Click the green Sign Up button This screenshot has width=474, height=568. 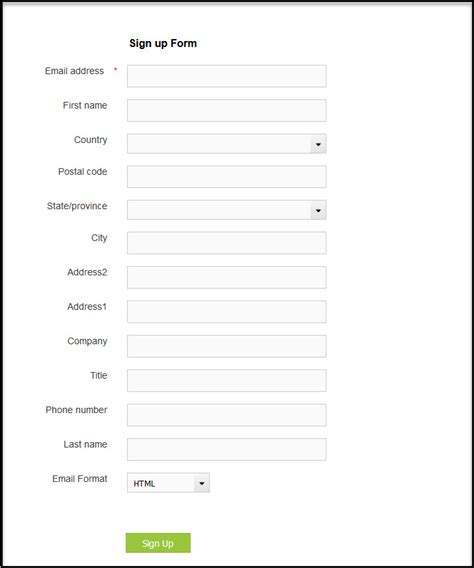pyautogui.click(x=158, y=543)
